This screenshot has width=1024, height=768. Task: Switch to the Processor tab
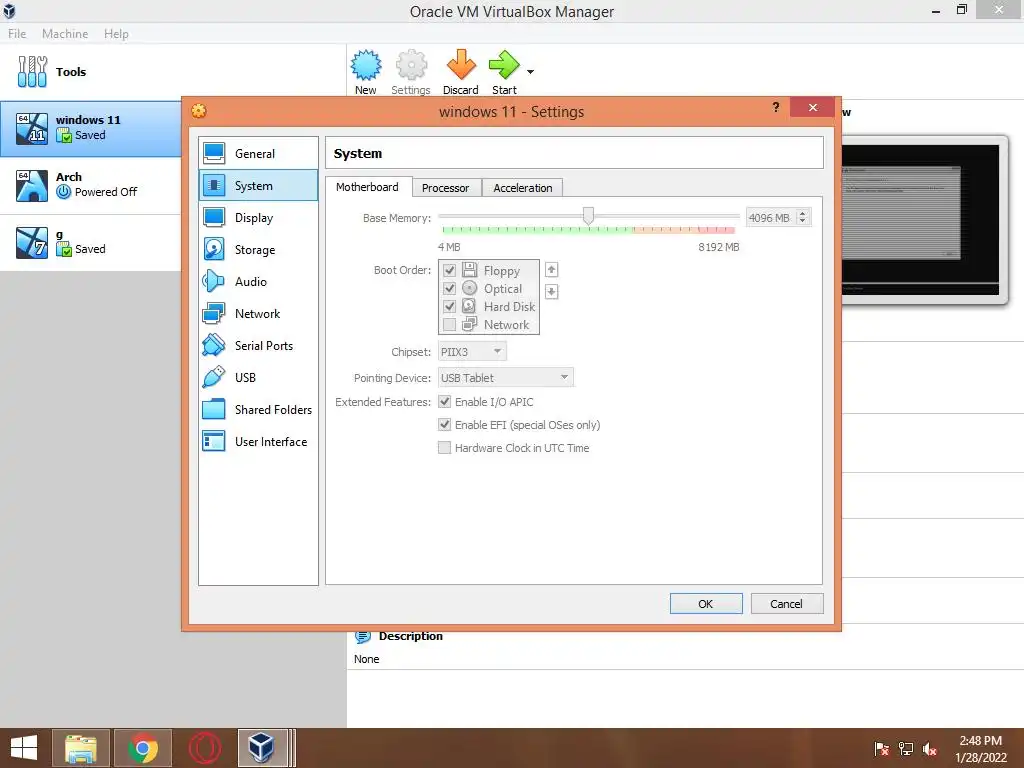(445, 187)
